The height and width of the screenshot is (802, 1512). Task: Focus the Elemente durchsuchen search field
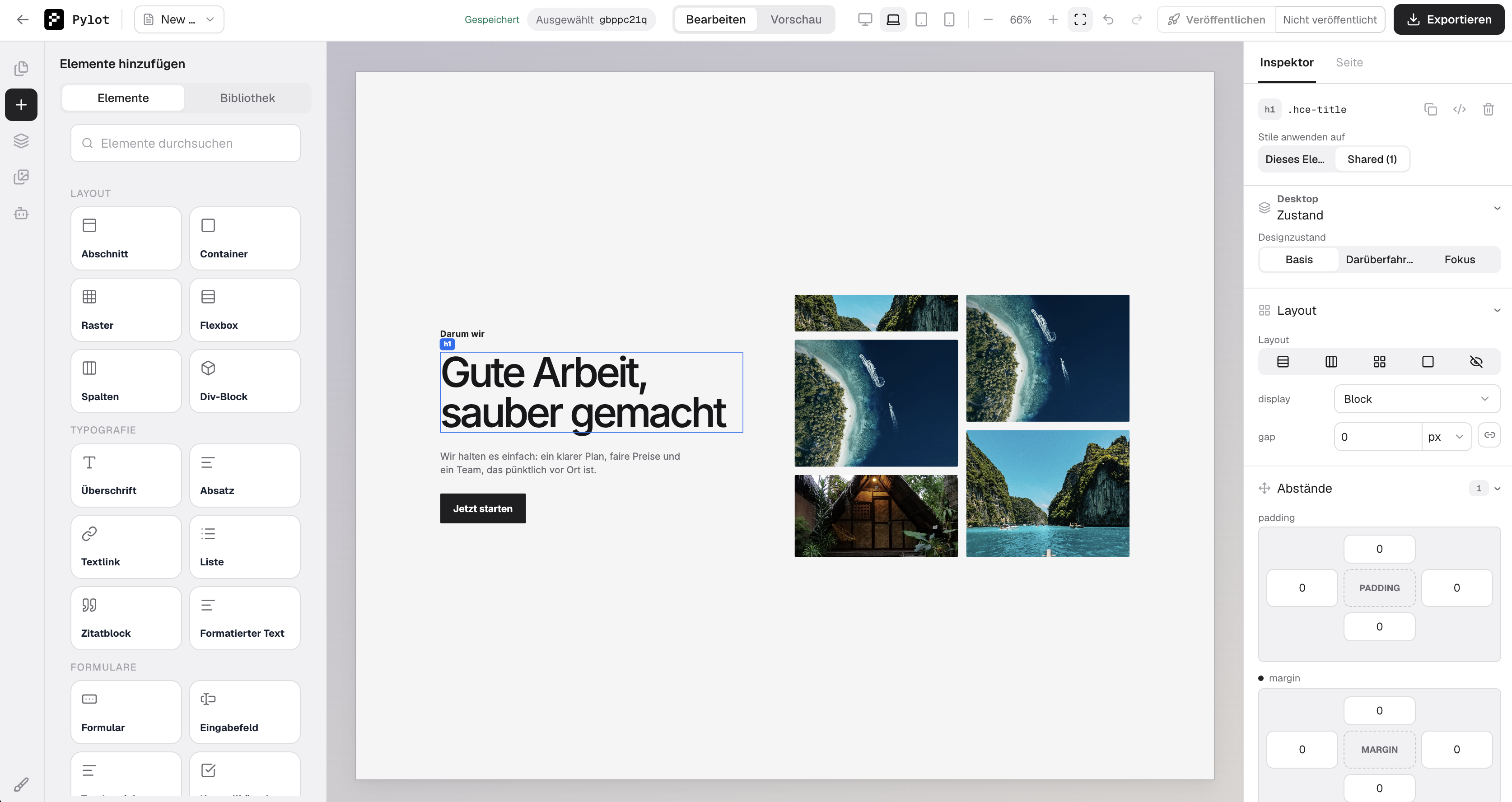tap(186, 143)
